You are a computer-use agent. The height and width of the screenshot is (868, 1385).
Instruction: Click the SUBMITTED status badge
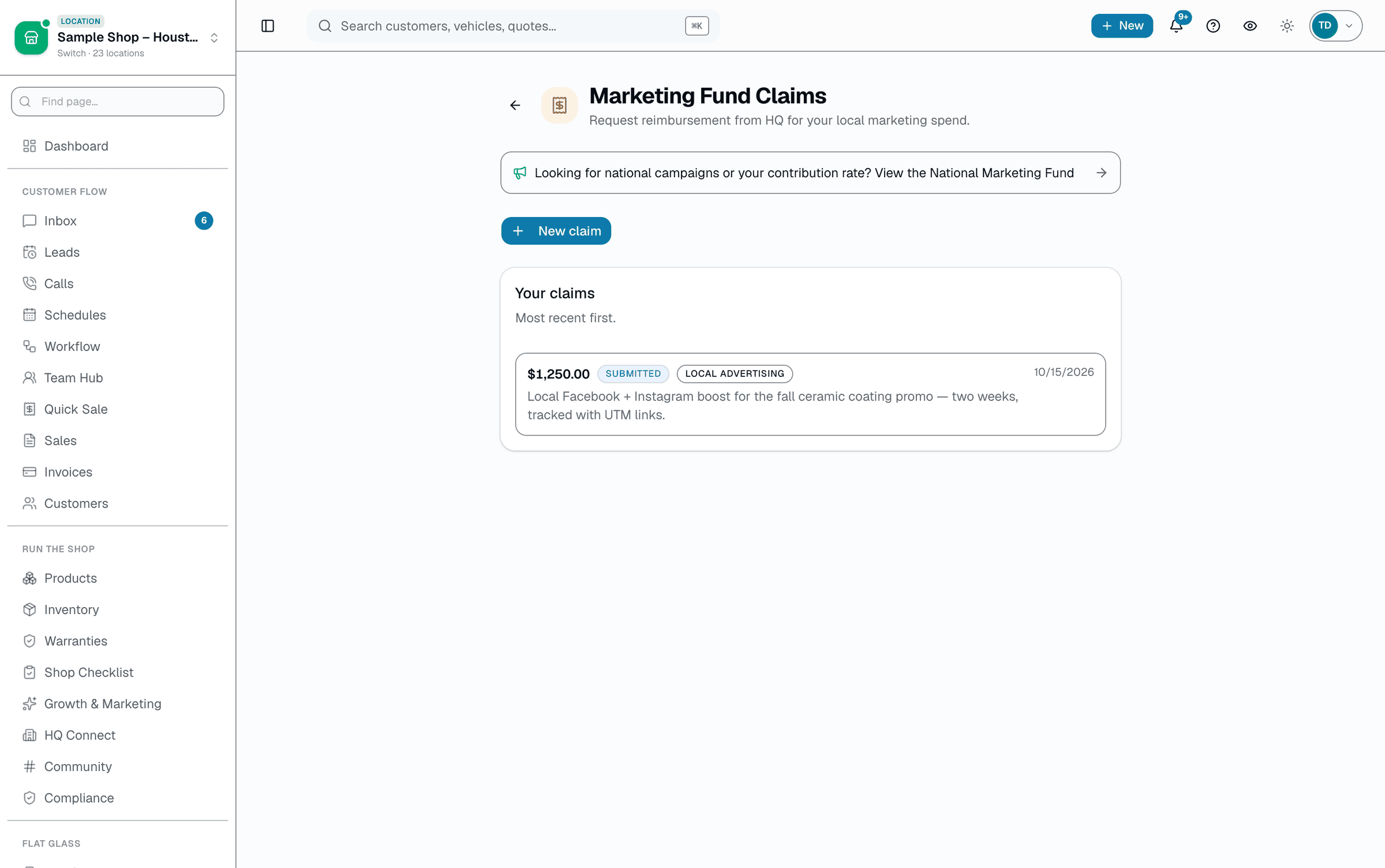click(633, 373)
